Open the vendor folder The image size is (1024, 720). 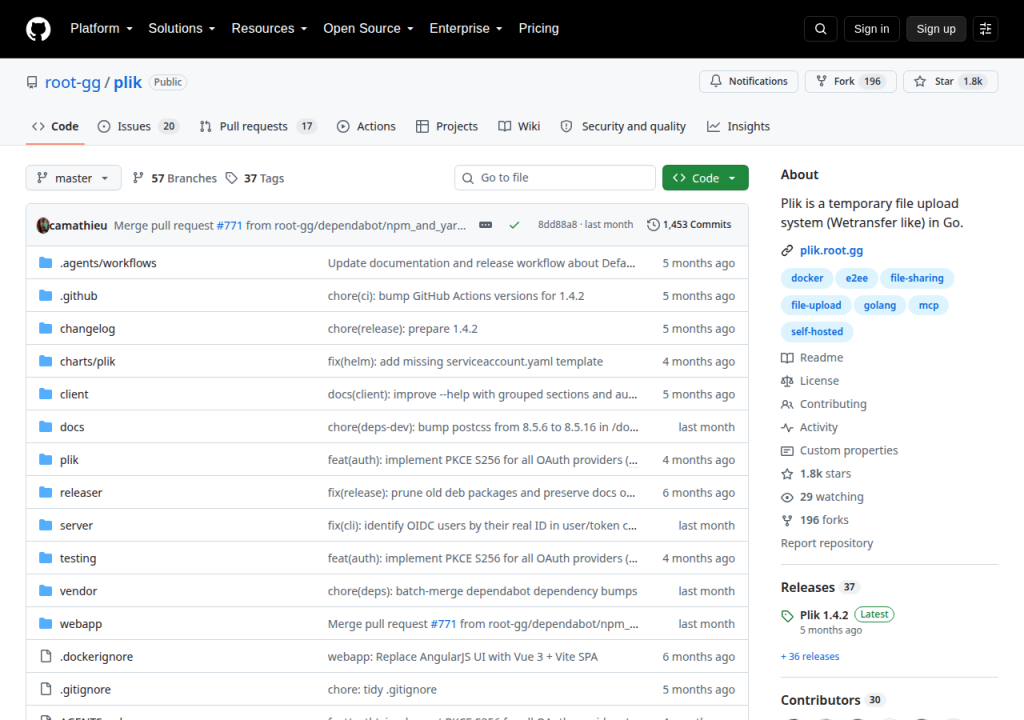coord(78,591)
